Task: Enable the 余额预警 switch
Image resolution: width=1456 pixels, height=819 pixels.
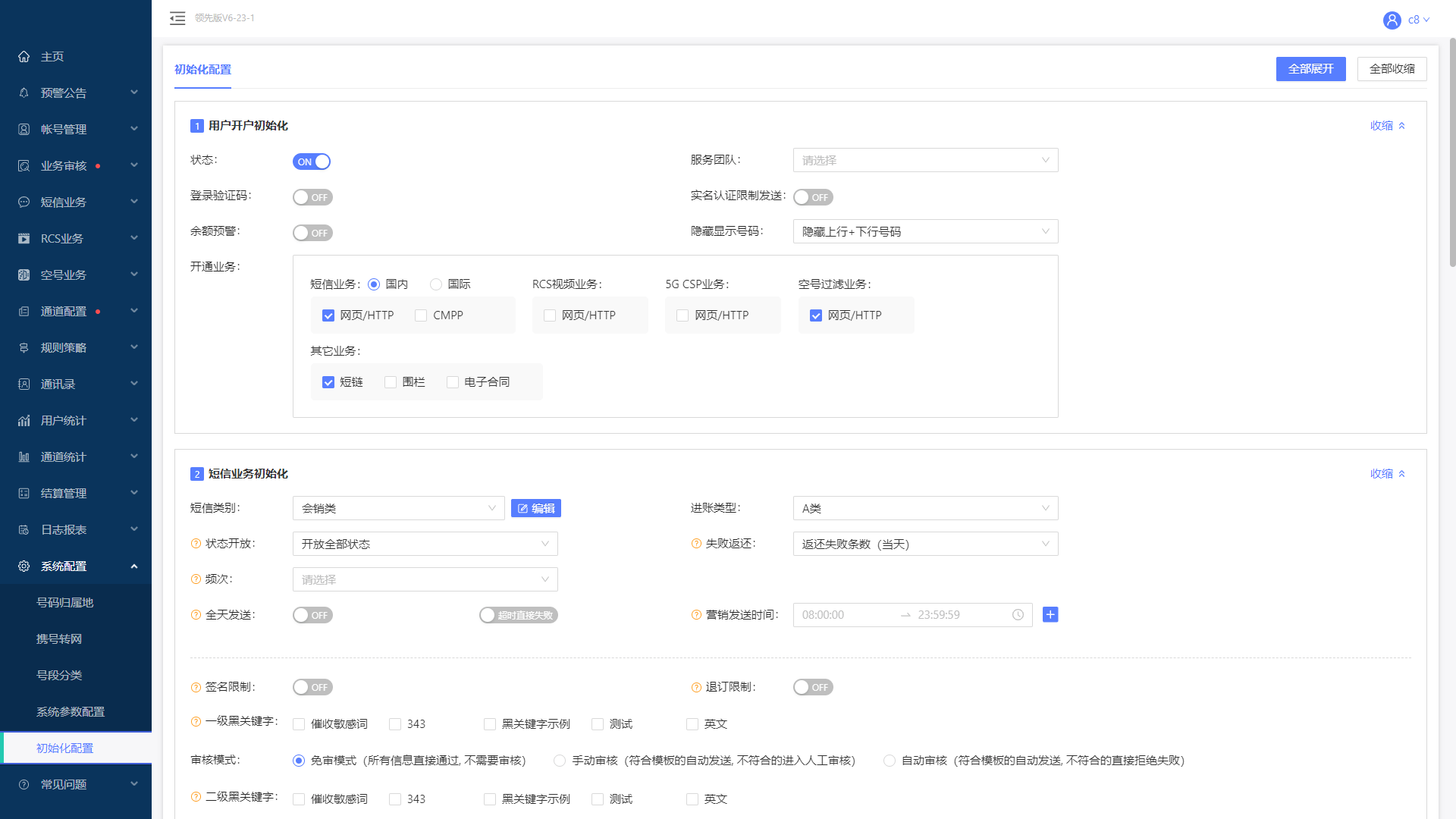Action: (312, 233)
